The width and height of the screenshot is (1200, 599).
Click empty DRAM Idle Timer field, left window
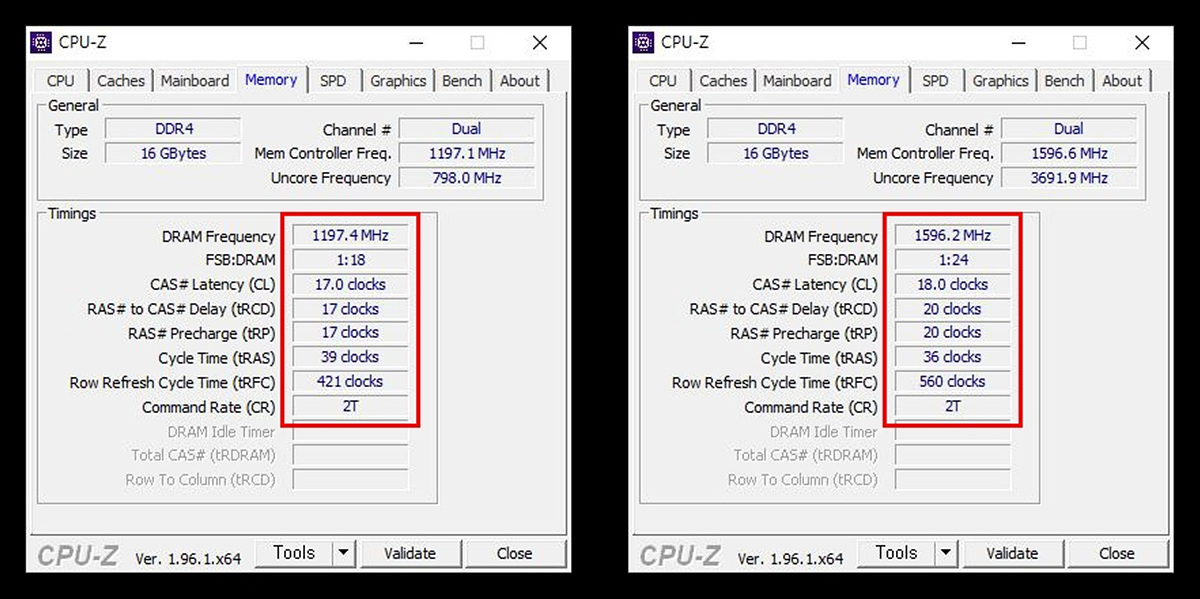point(350,432)
